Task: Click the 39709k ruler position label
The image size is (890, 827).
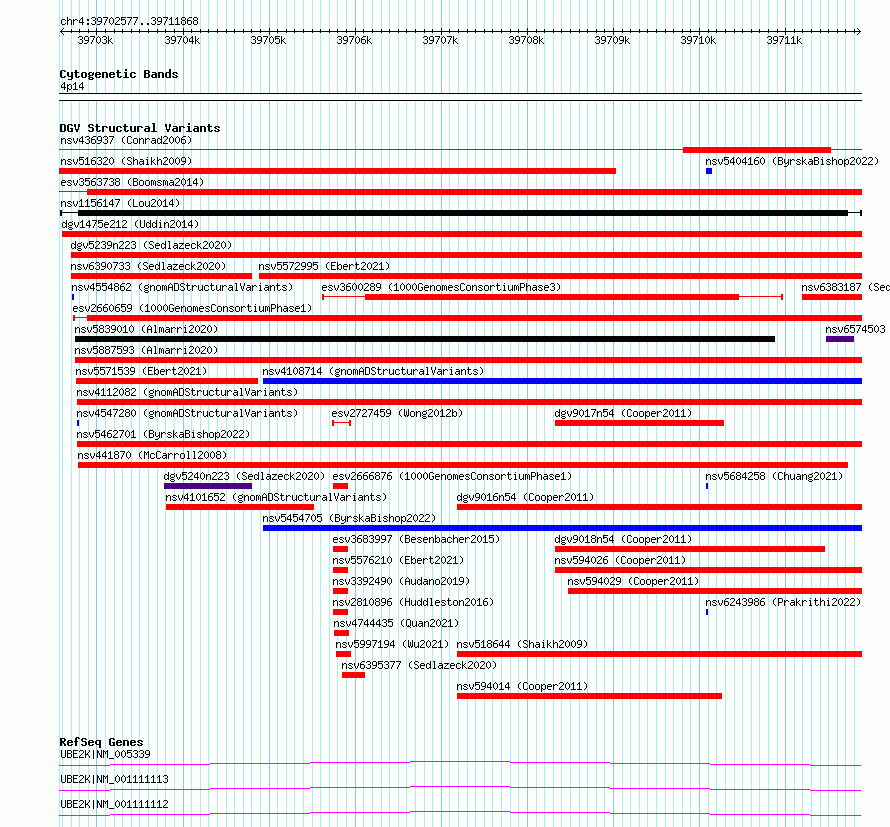Action: 612,40
